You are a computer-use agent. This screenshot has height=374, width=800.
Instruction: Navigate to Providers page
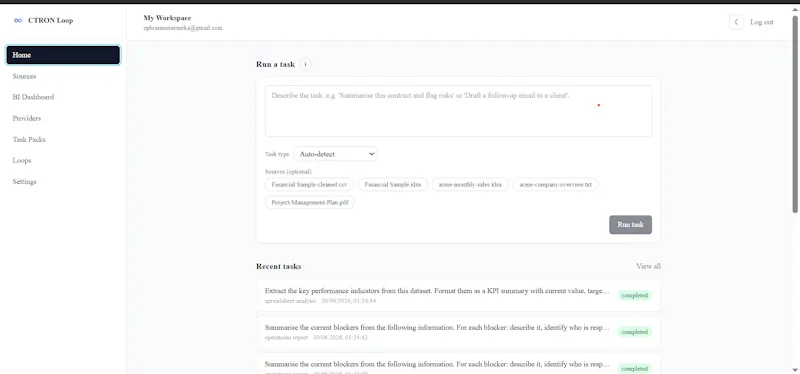pyautogui.click(x=27, y=118)
